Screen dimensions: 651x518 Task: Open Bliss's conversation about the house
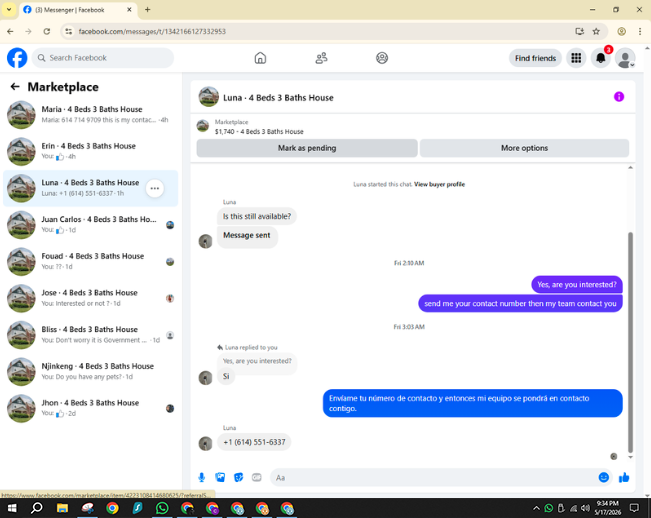[x=91, y=335]
